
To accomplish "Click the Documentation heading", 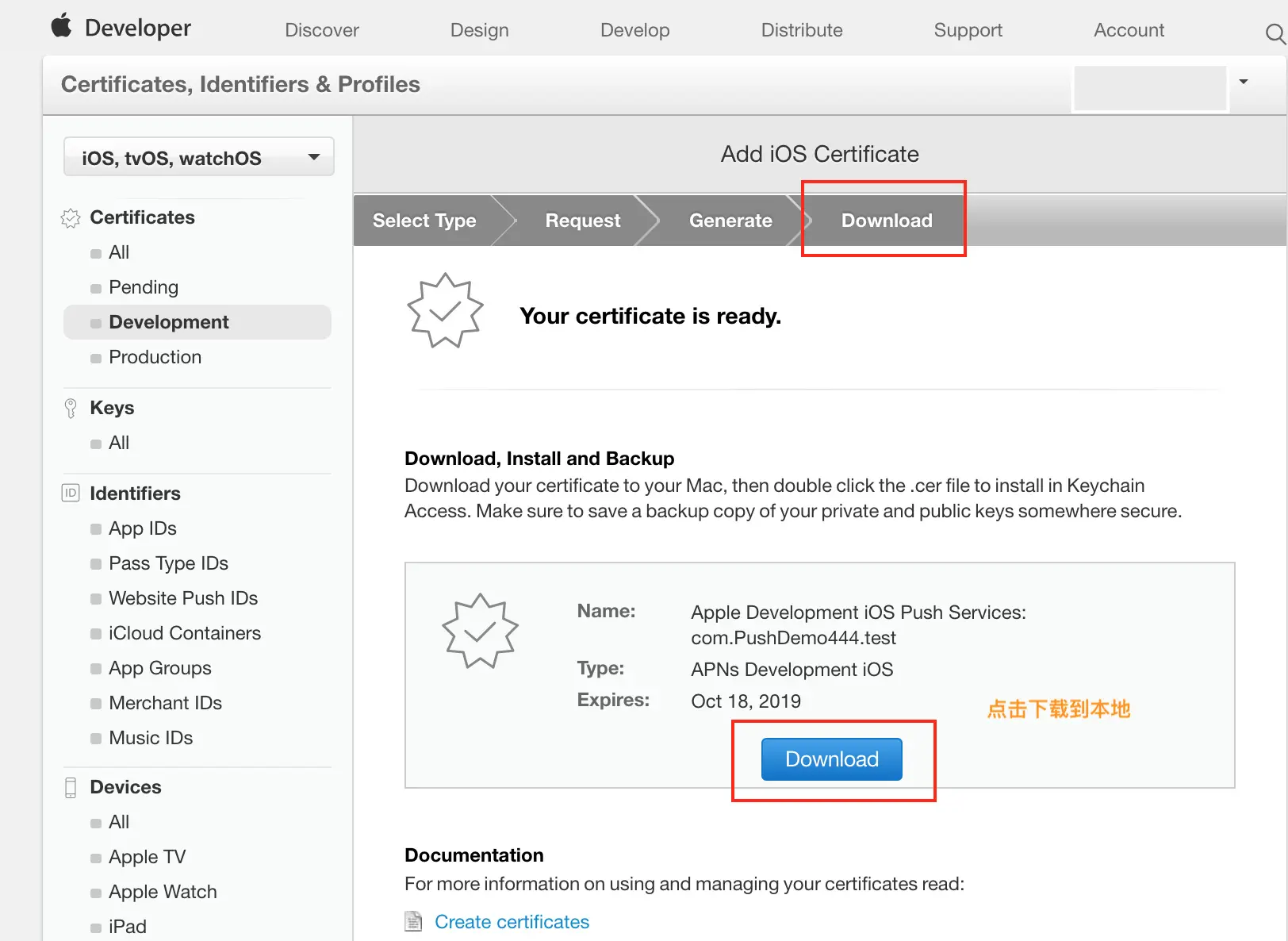I will 474,855.
